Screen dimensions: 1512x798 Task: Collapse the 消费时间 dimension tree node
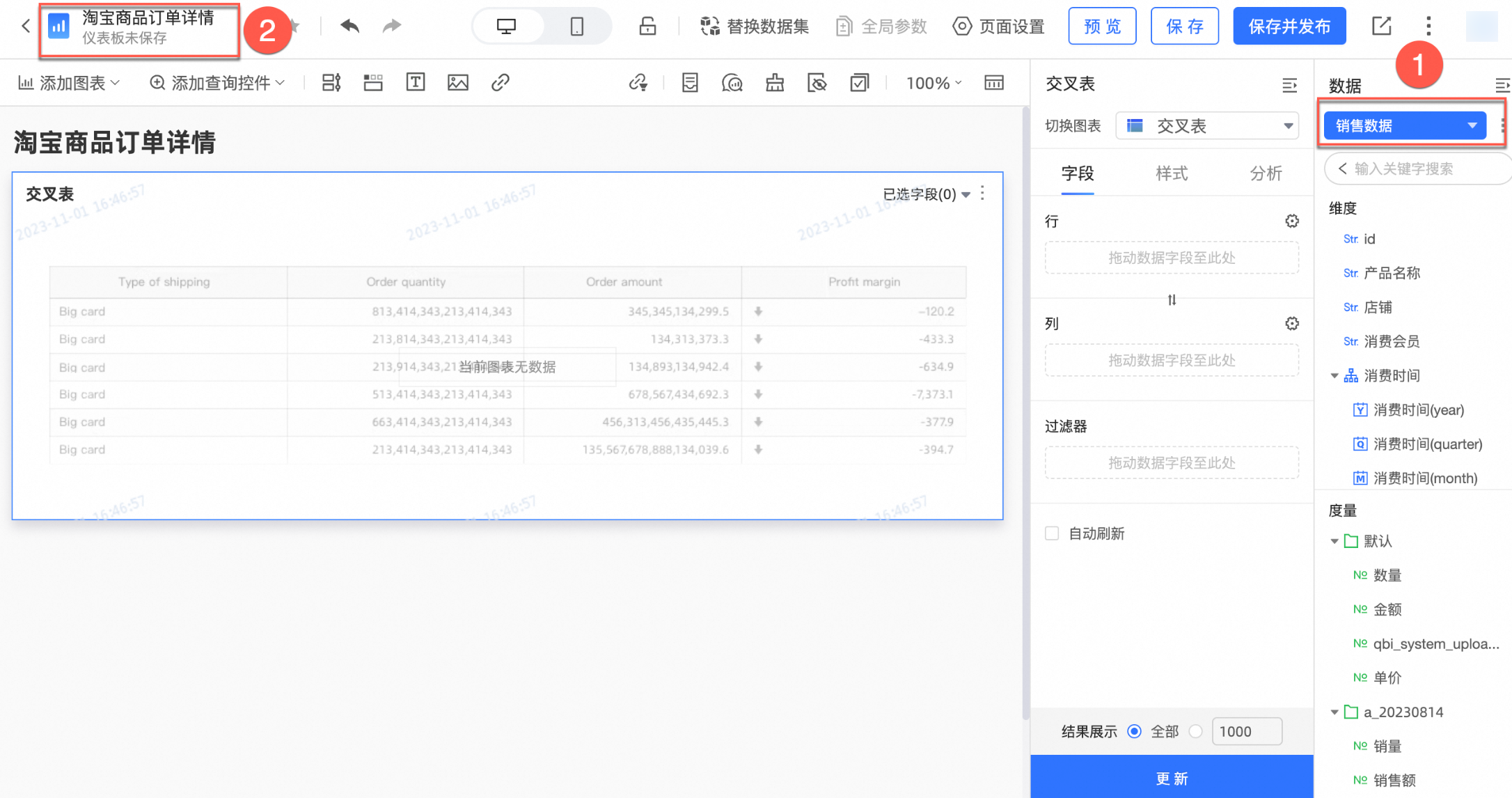[x=1334, y=376]
